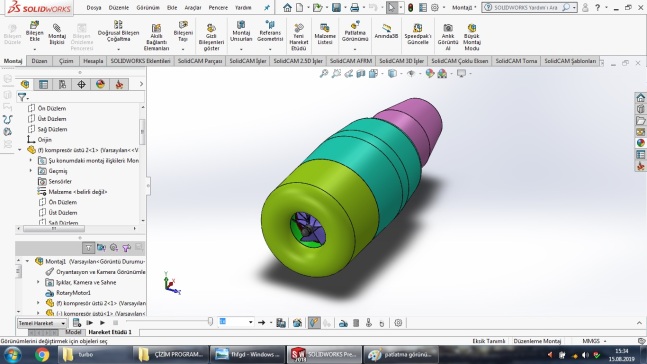Open the PropertyManager panel tab

tap(43, 84)
